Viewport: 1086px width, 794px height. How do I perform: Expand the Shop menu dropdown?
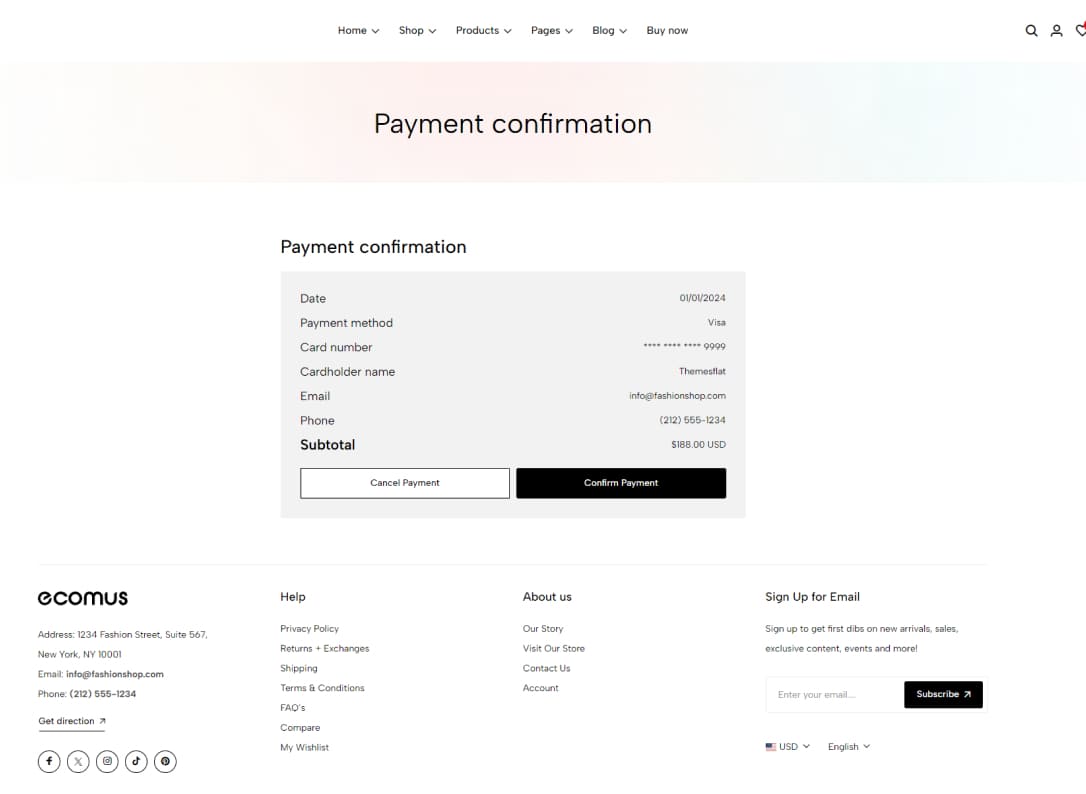click(x=417, y=30)
